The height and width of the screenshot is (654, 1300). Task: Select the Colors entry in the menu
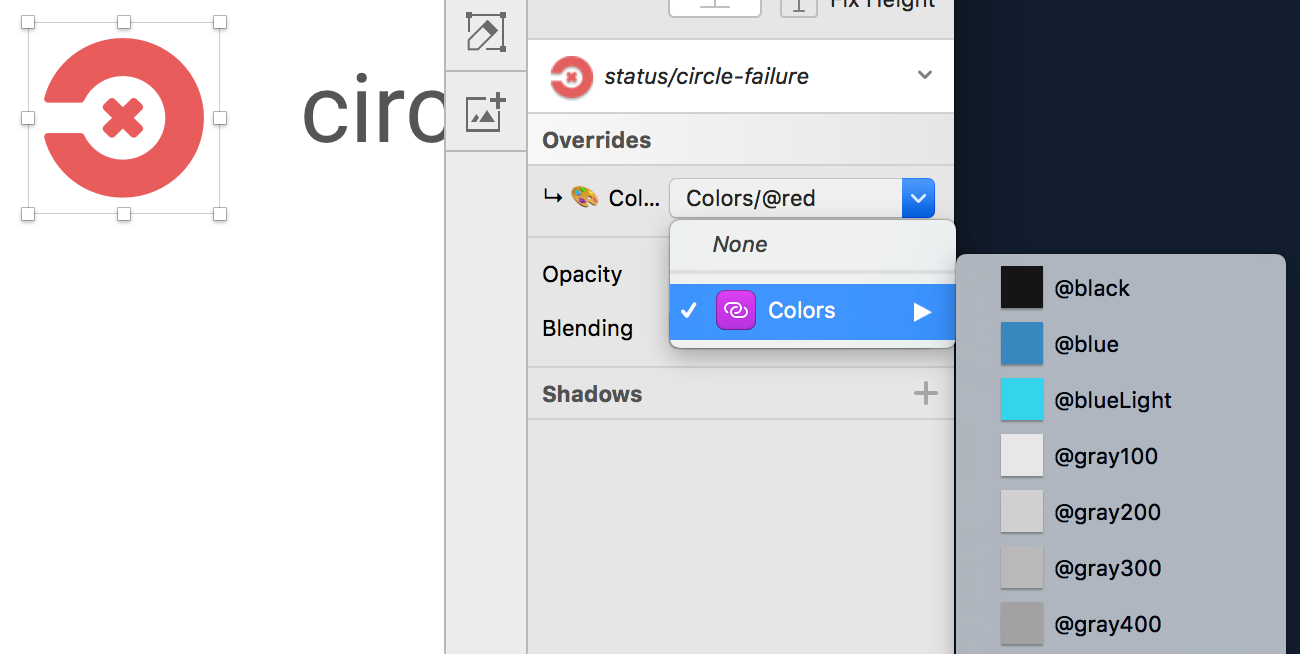point(801,310)
